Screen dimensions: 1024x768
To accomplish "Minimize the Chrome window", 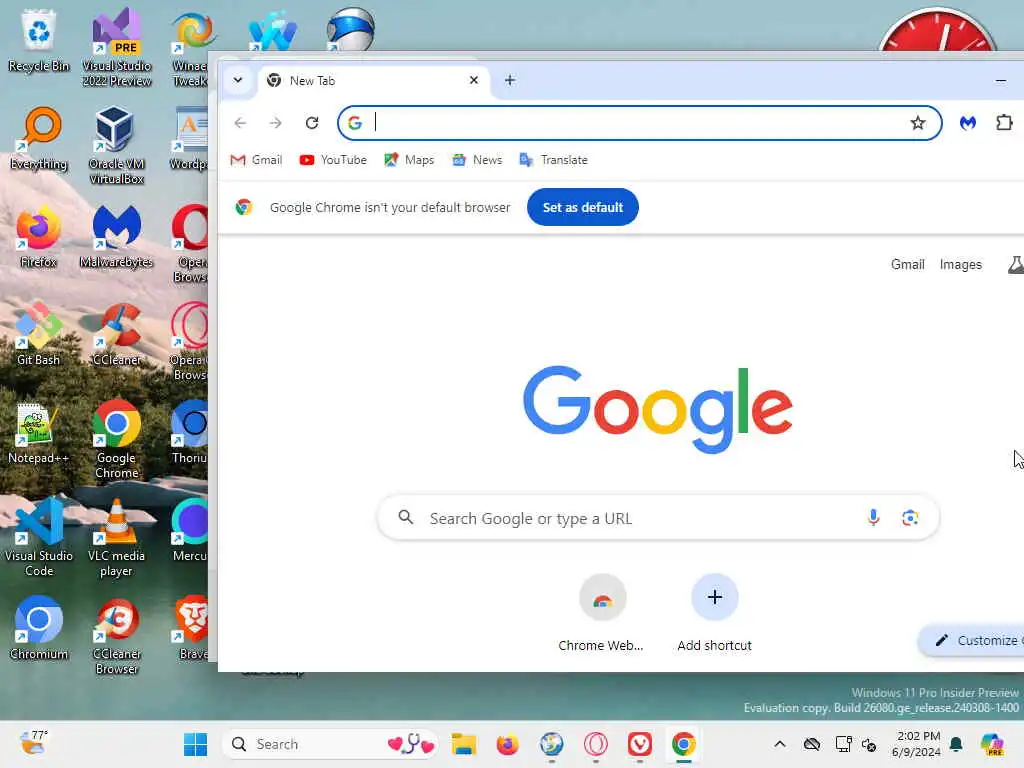I will 1000,80.
